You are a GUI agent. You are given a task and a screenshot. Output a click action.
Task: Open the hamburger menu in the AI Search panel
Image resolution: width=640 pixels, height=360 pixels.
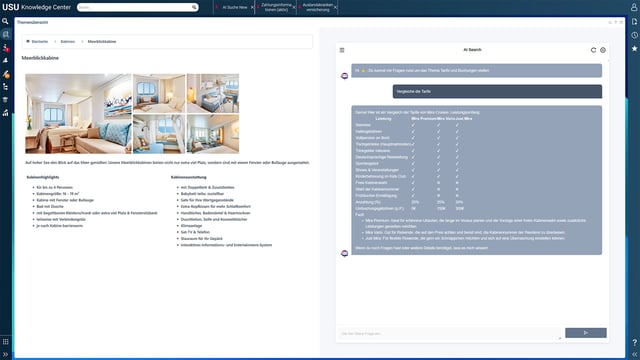coord(342,50)
